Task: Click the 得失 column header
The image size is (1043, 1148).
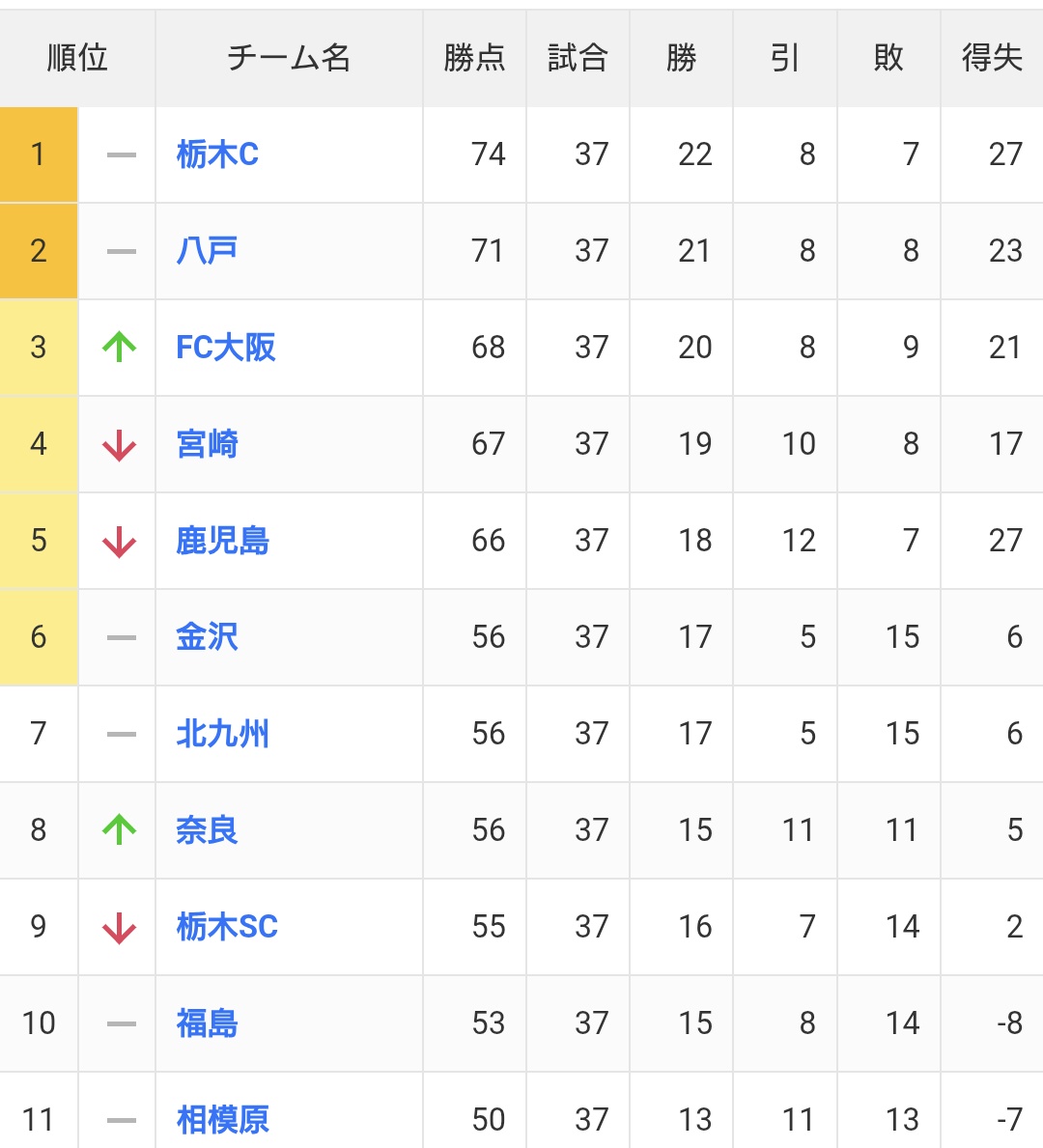Action: (x=992, y=58)
